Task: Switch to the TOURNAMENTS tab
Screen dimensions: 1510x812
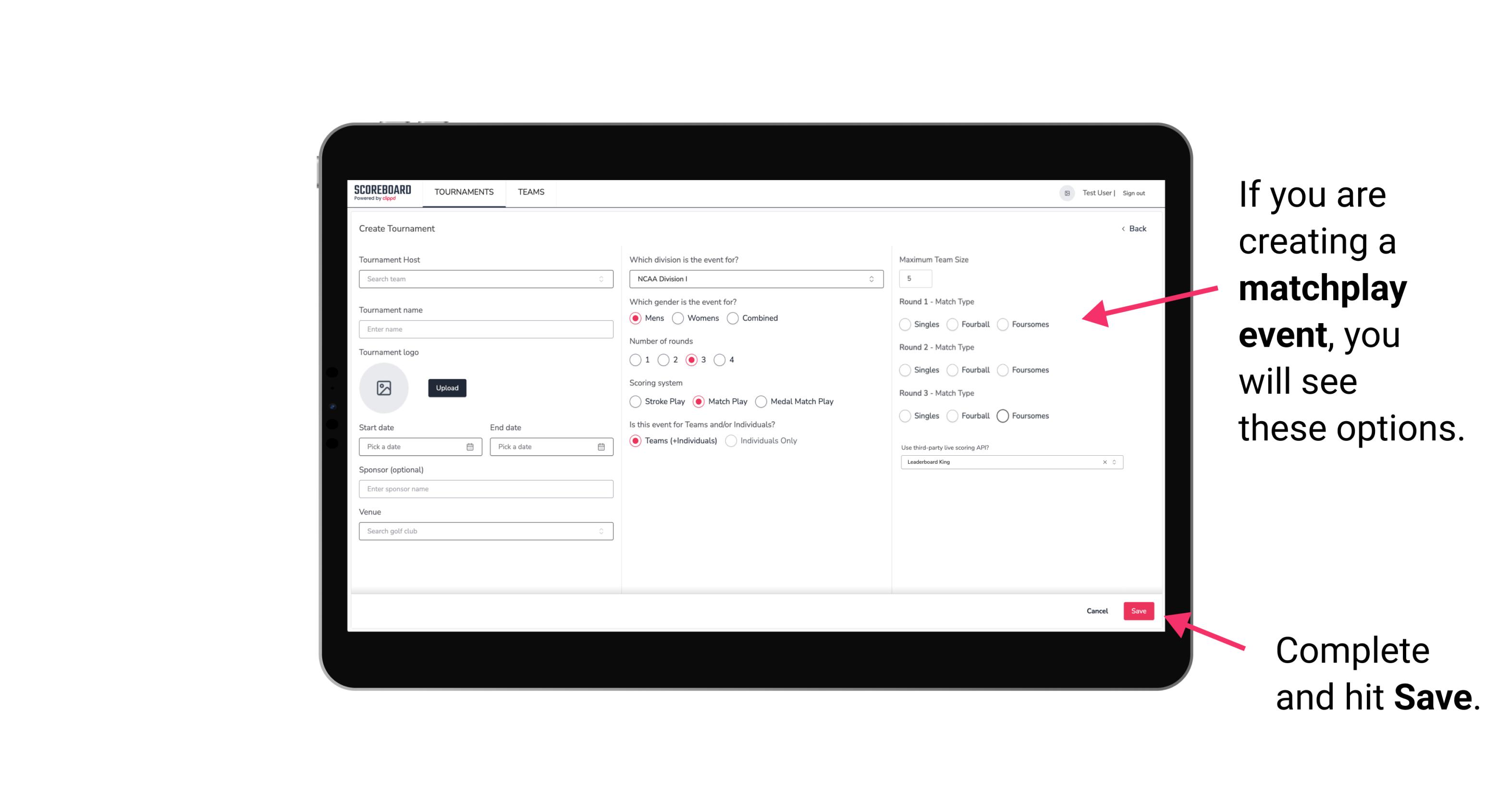Action: (464, 192)
